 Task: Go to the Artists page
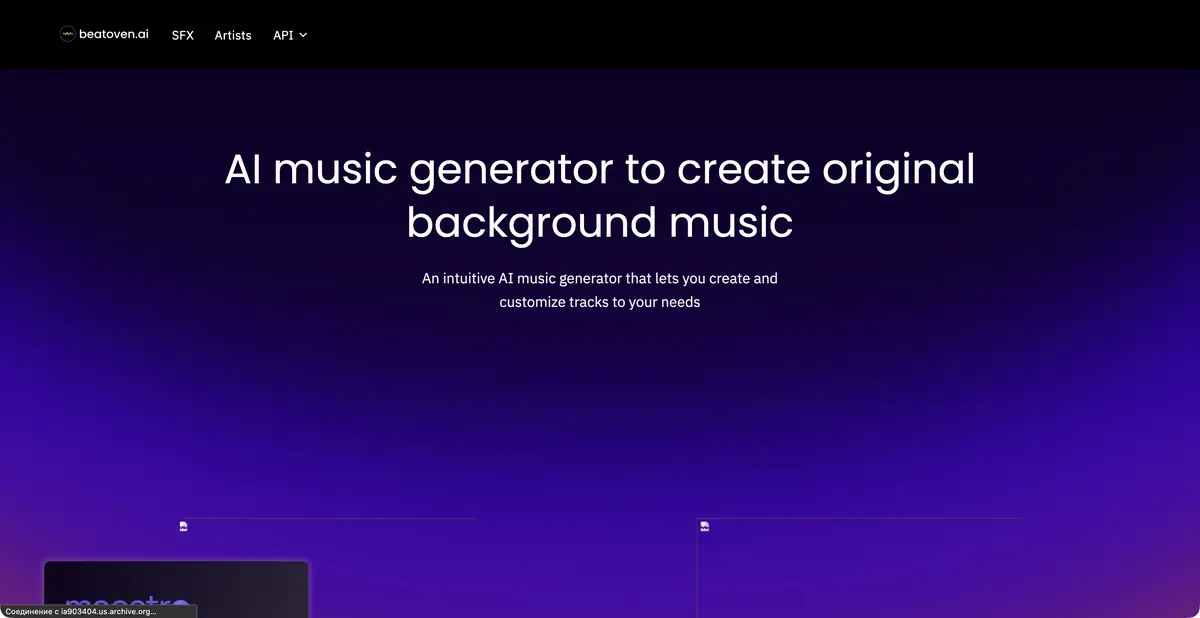(233, 35)
